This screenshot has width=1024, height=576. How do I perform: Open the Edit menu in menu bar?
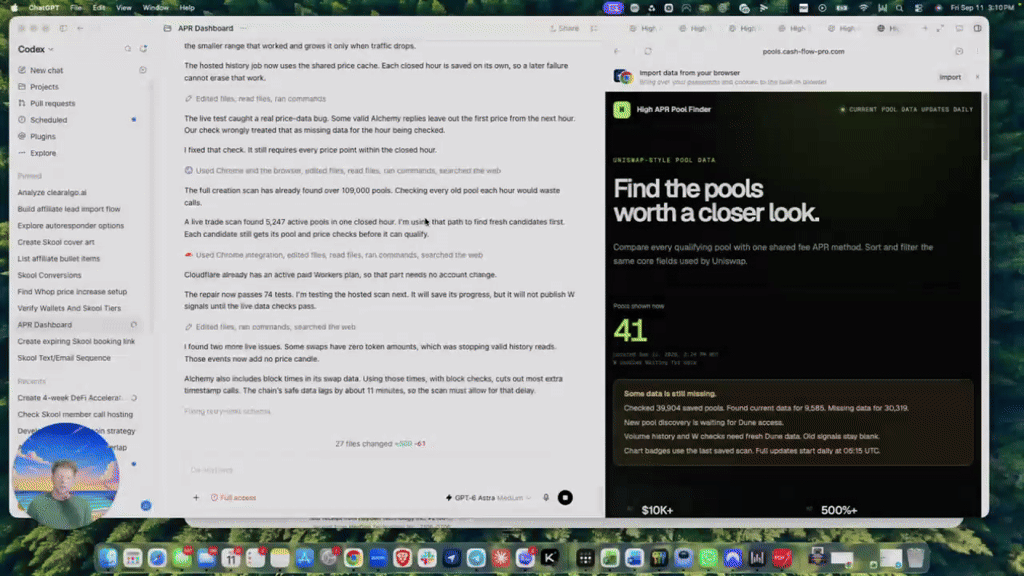99,8
